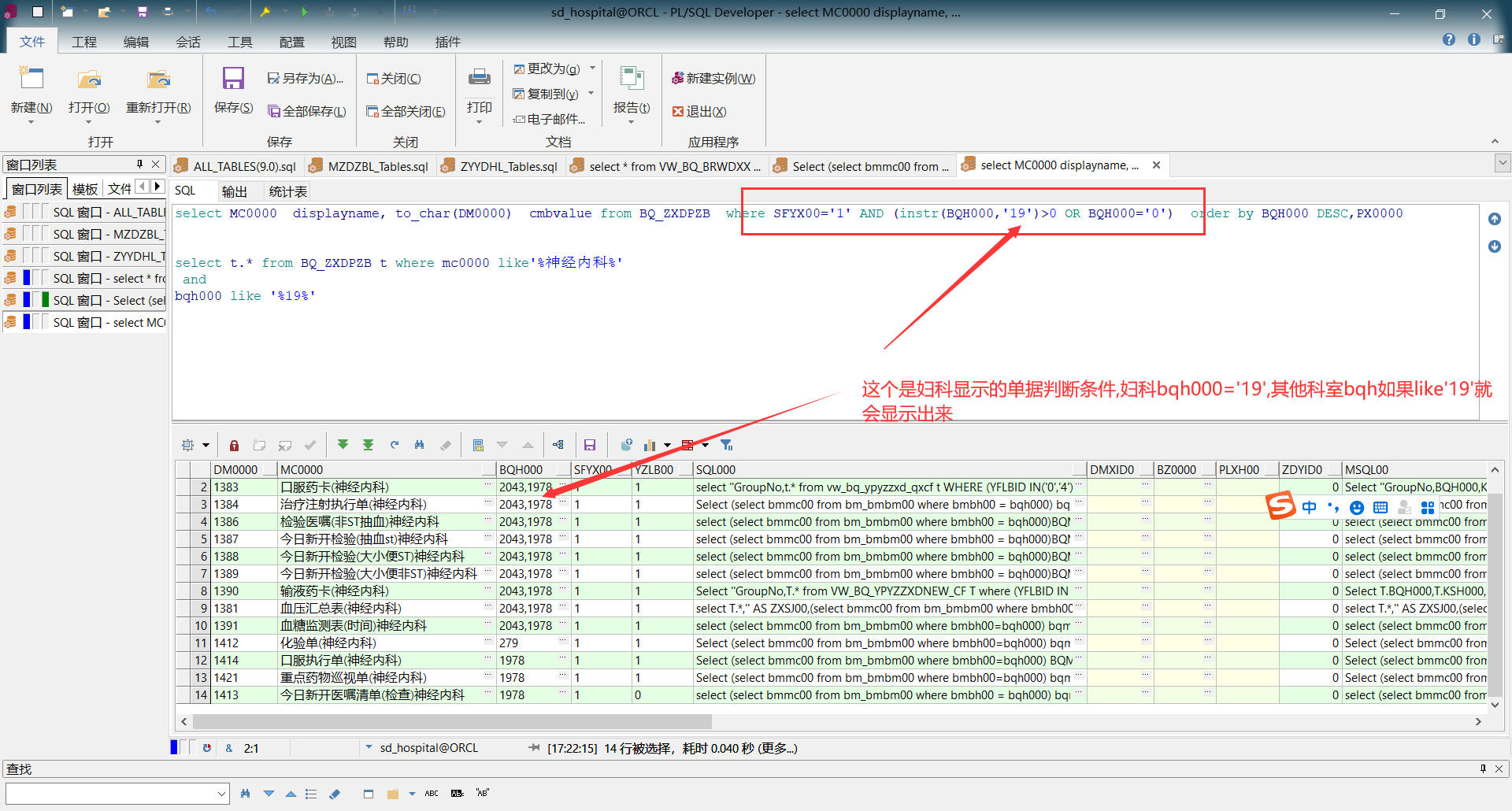Click the red grid icon in the results toolbar

687,446
